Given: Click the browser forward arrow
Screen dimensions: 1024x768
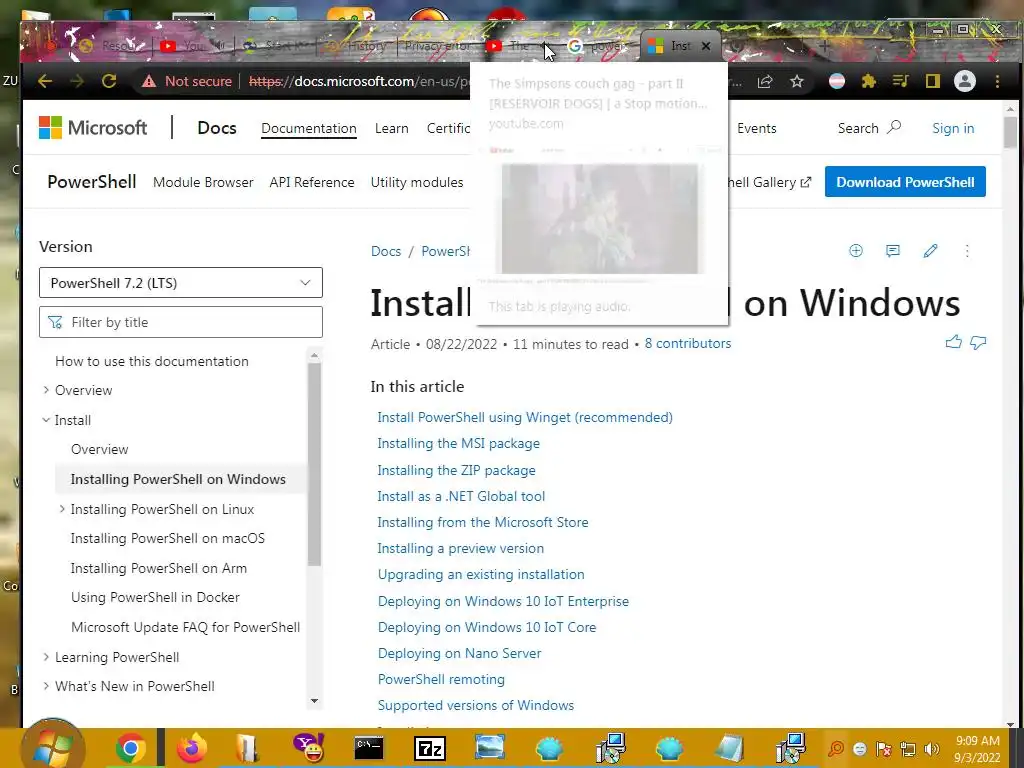Looking at the screenshot, I should [77, 81].
